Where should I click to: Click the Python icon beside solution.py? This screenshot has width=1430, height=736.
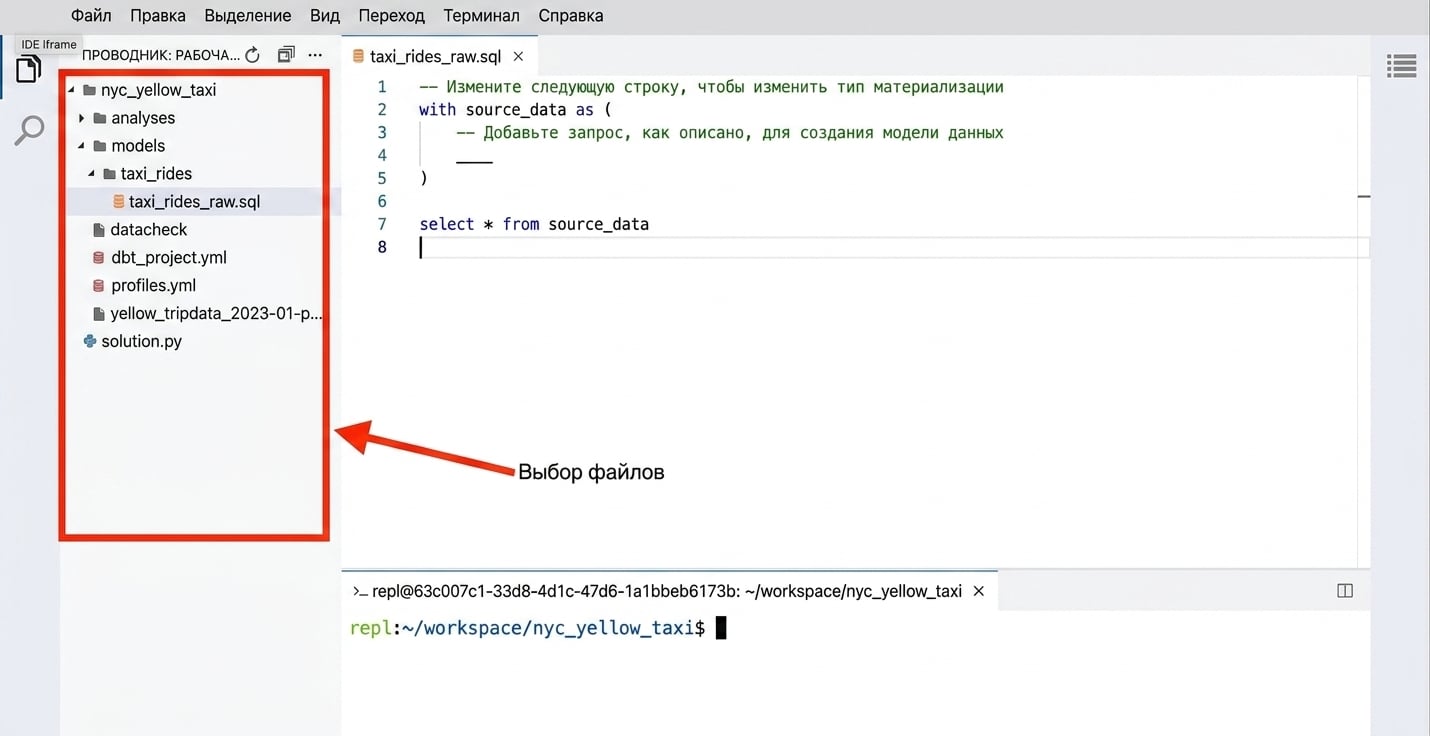click(90, 342)
